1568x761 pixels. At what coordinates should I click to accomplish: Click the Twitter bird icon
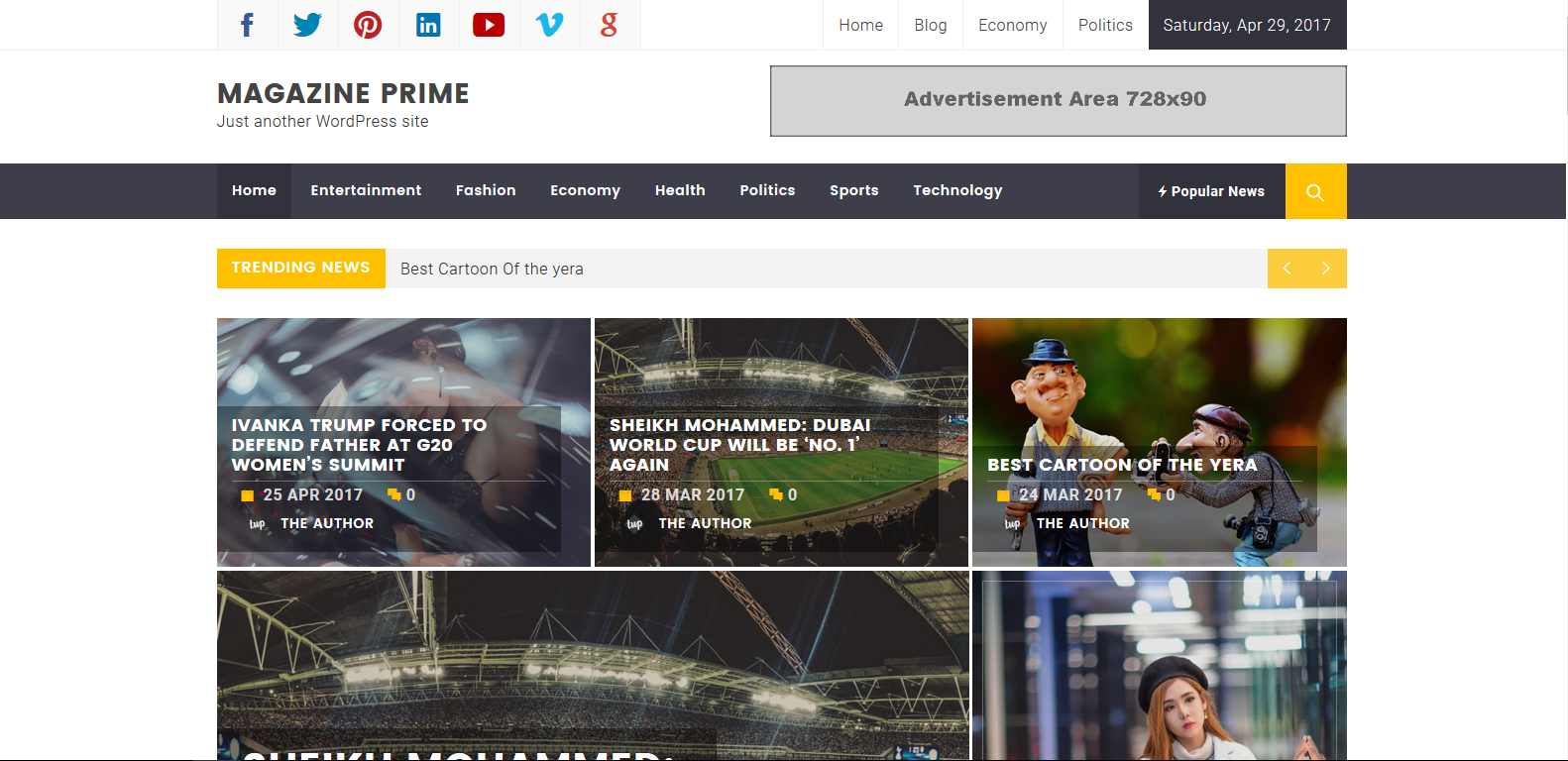pos(307,25)
